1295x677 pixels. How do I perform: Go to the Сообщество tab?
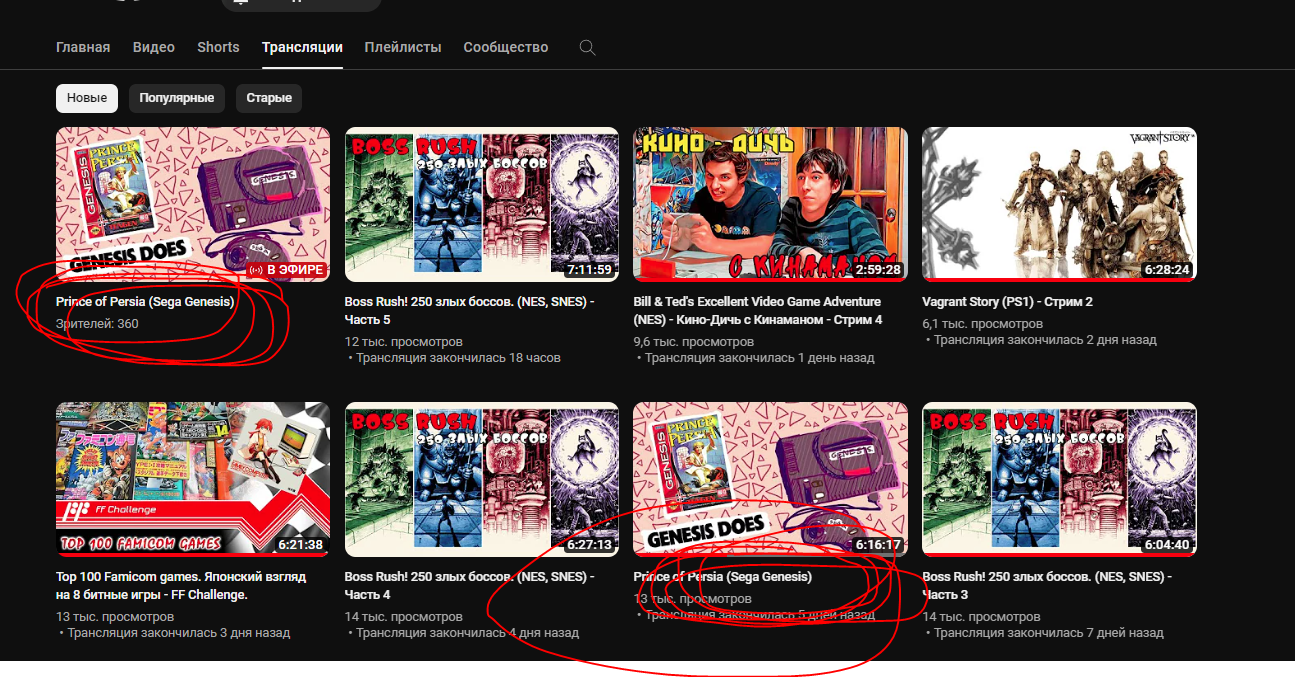point(506,47)
